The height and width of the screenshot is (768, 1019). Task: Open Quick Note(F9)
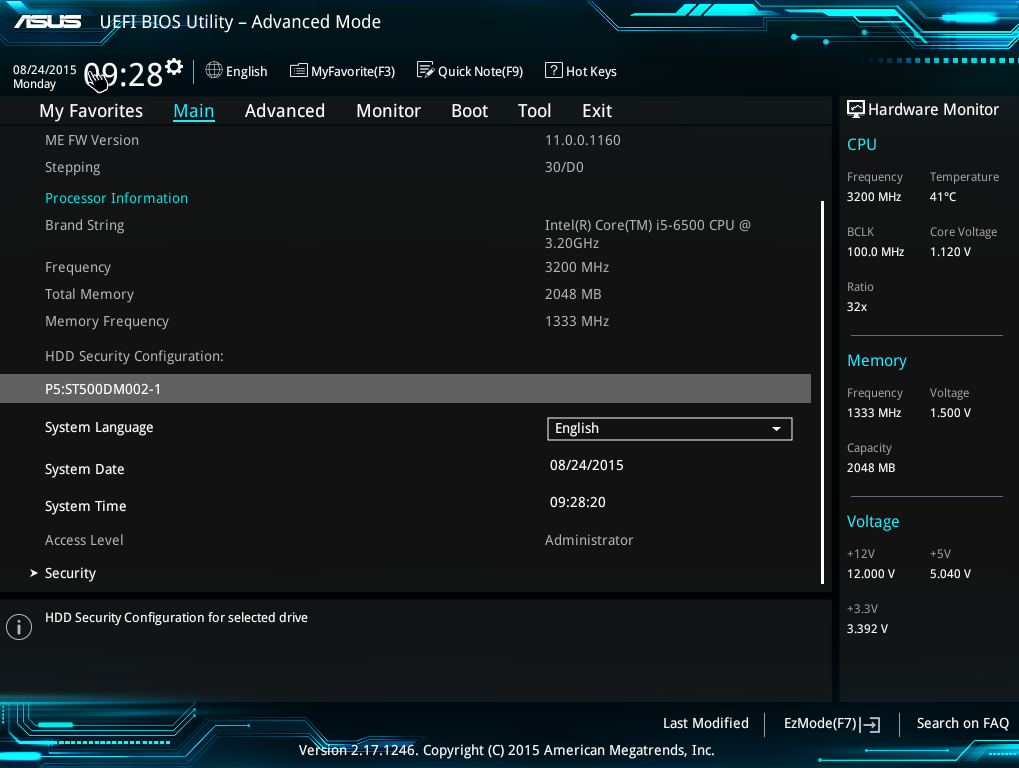coord(470,70)
